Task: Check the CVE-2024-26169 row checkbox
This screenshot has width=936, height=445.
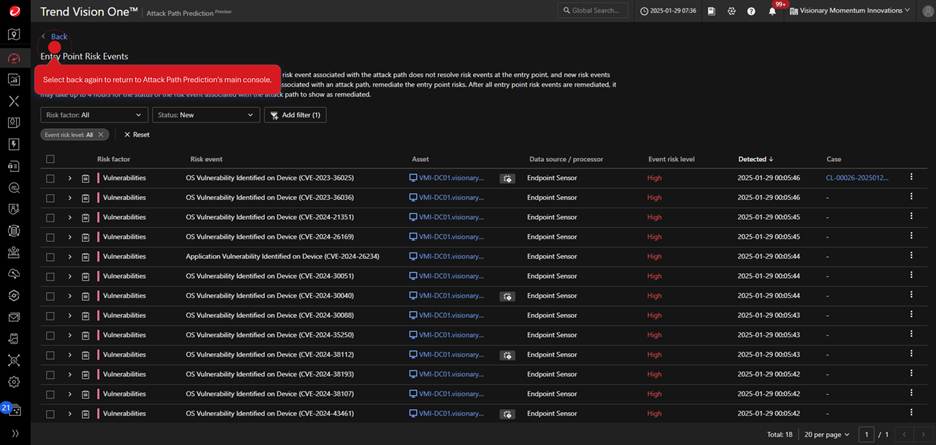Action: [50, 237]
